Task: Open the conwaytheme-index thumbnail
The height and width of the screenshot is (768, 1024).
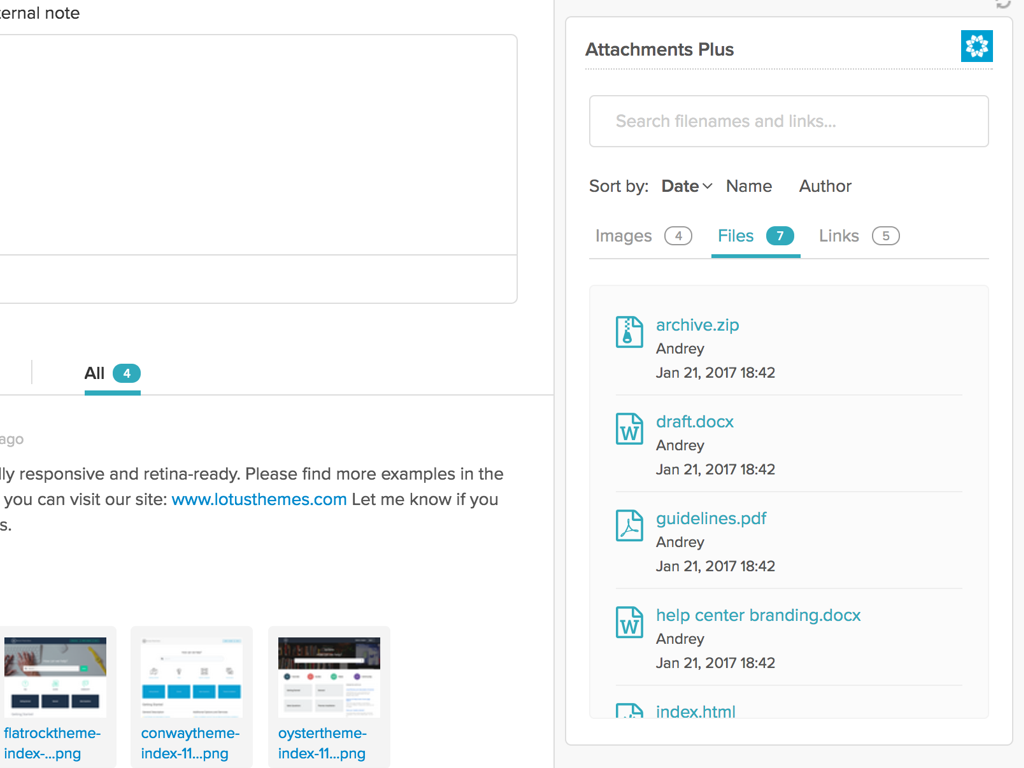Action: pyautogui.click(x=191, y=676)
